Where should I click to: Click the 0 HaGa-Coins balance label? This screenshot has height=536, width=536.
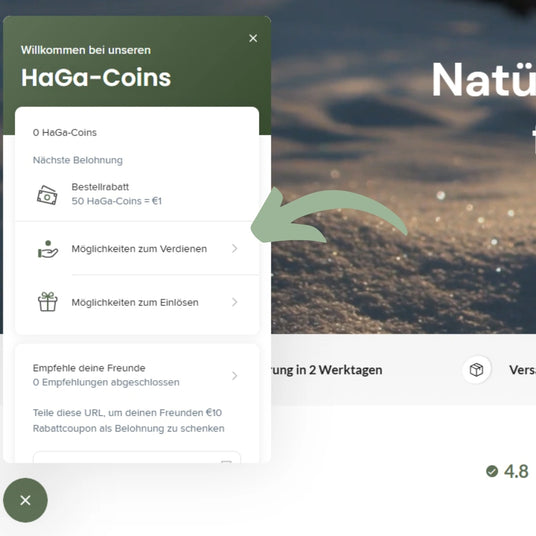[65, 133]
